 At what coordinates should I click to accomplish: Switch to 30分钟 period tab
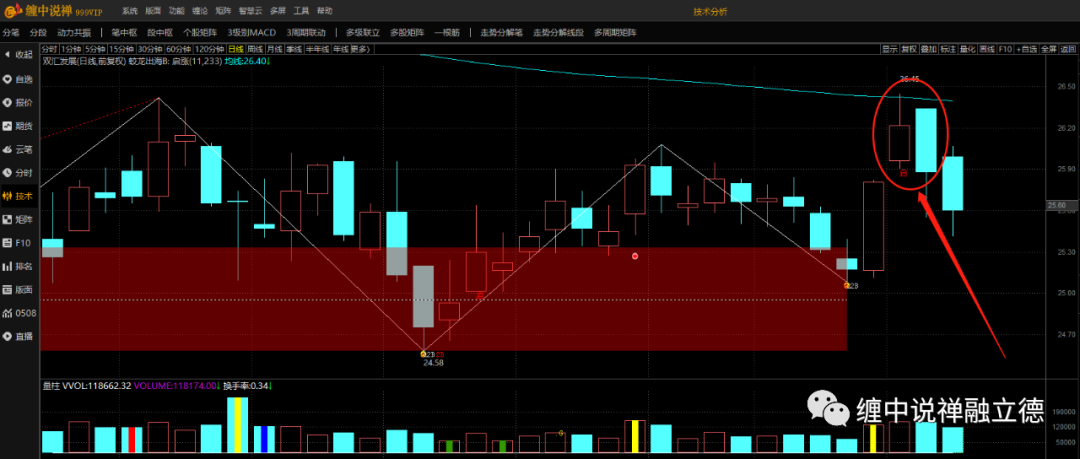(150, 49)
